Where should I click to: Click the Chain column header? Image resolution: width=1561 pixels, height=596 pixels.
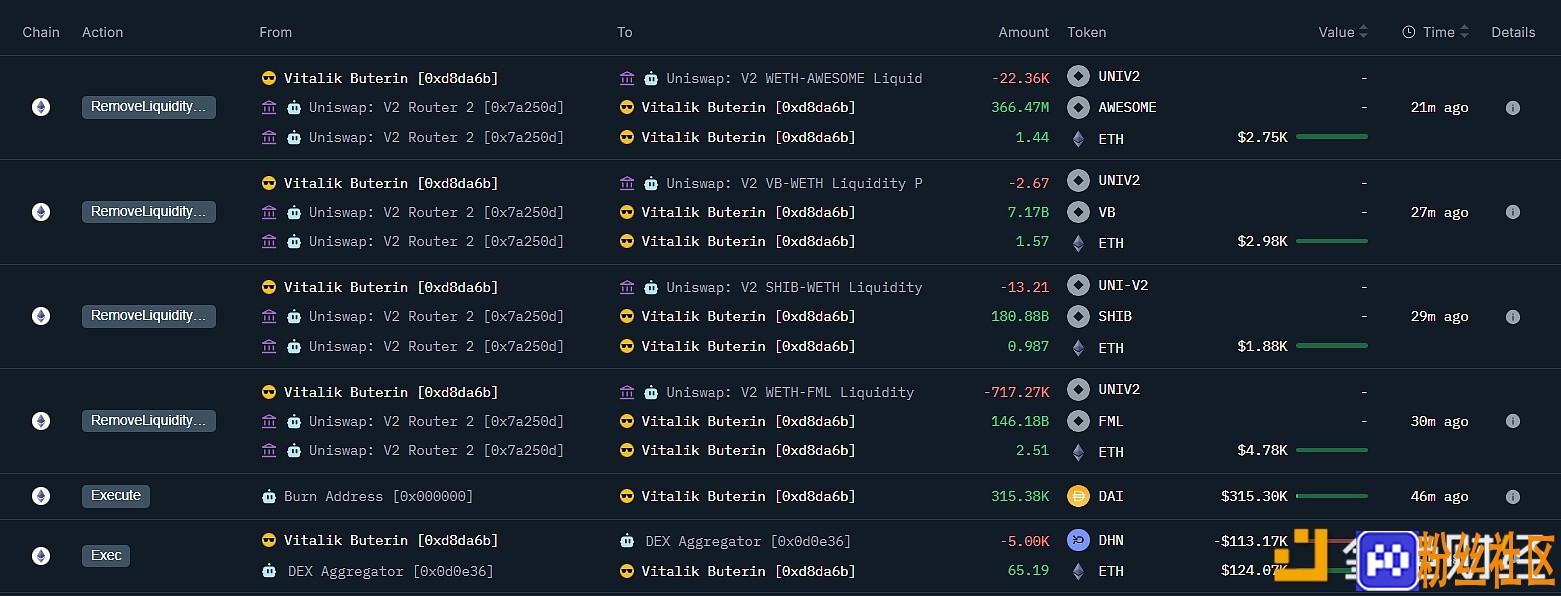click(41, 32)
